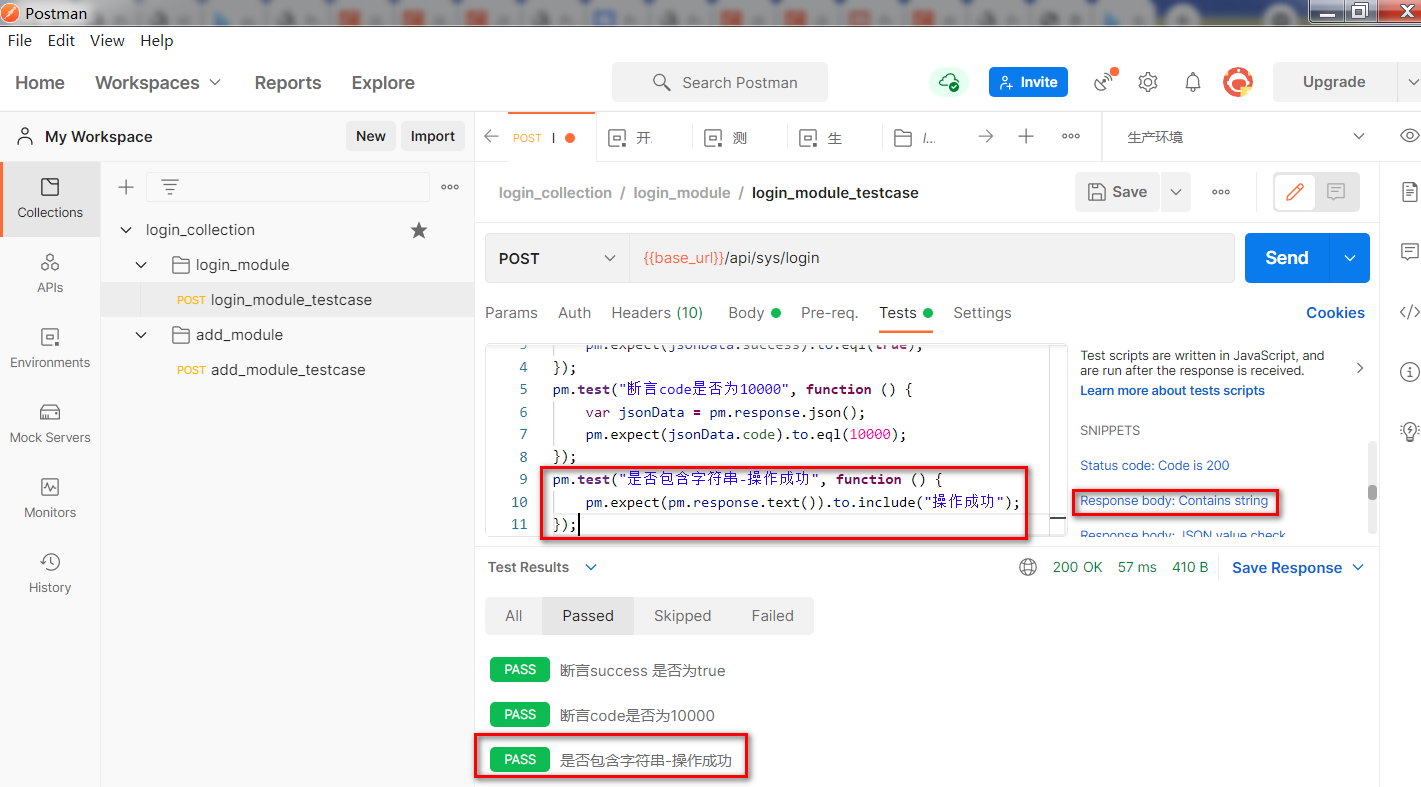Screen dimensions: 1421x787
Task: Open the View menu
Action: coord(107,41)
